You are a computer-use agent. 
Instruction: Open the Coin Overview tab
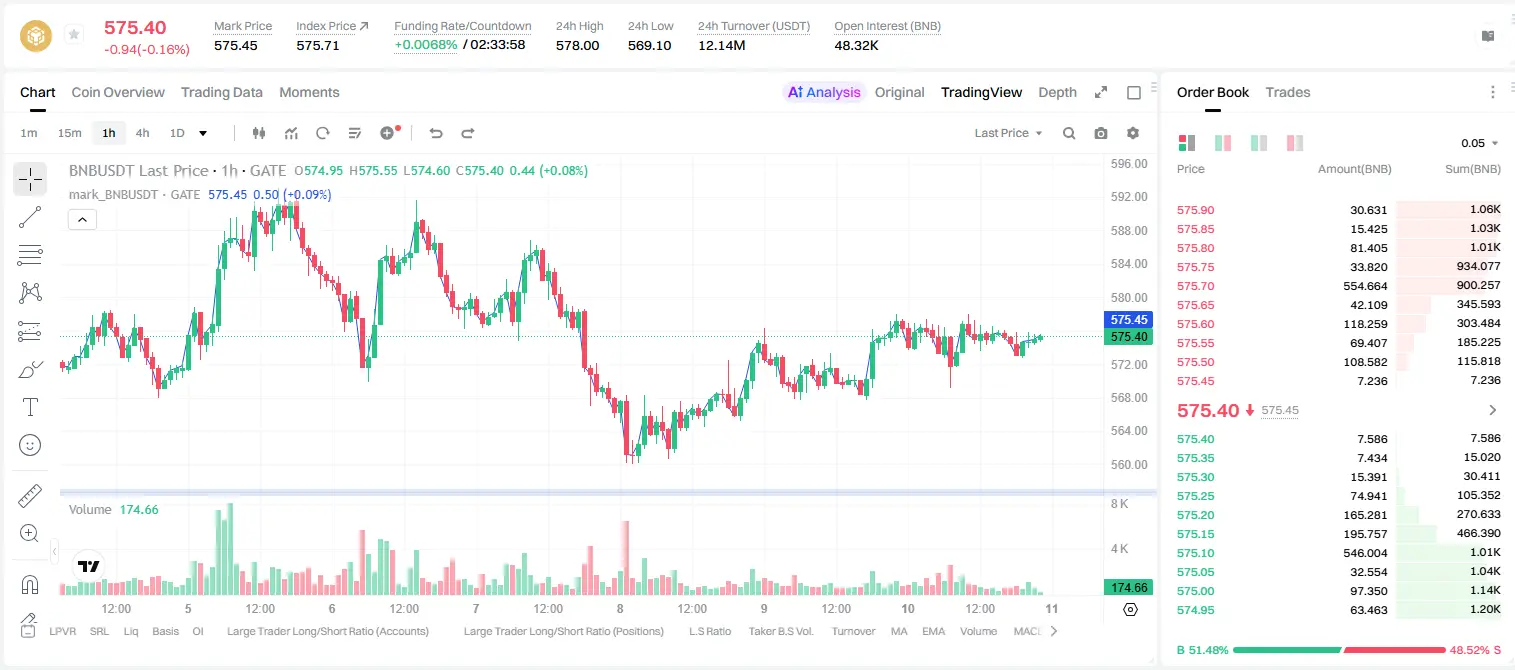pos(118,92)
